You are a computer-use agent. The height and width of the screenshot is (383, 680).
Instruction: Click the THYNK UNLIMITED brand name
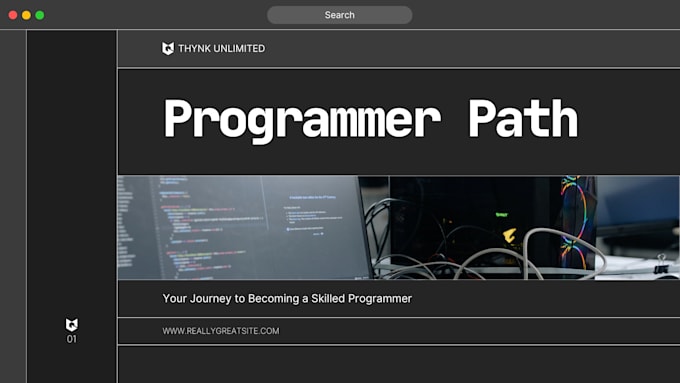tap(222, 49)
